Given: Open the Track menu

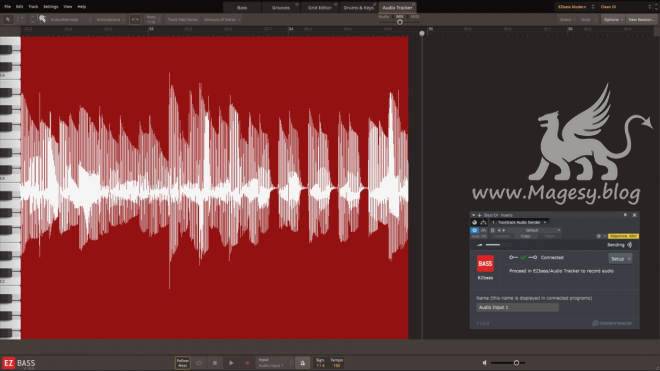Looking at the screenshot, I should [x=33, y=7].
